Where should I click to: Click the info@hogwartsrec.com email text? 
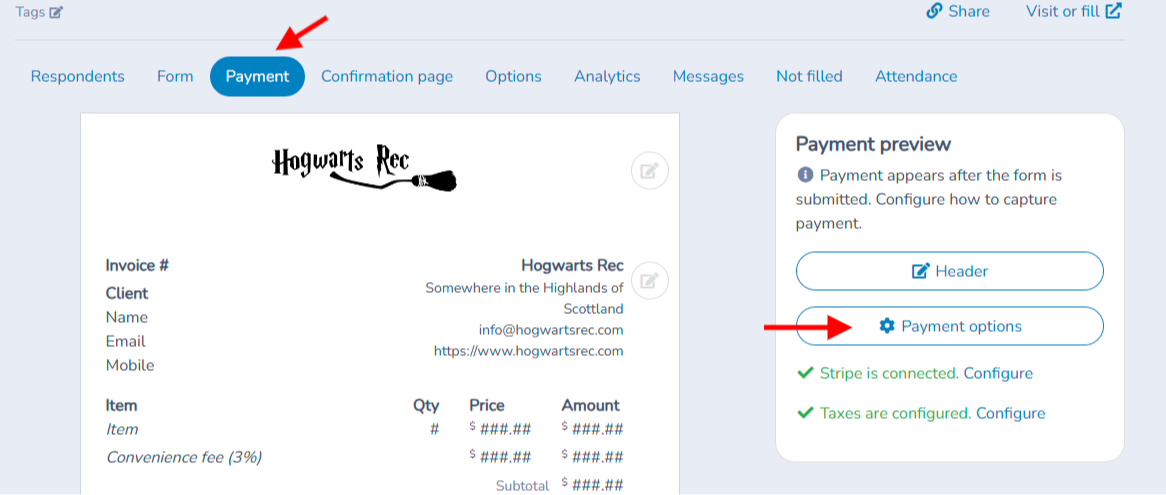[x=551, y=329]
